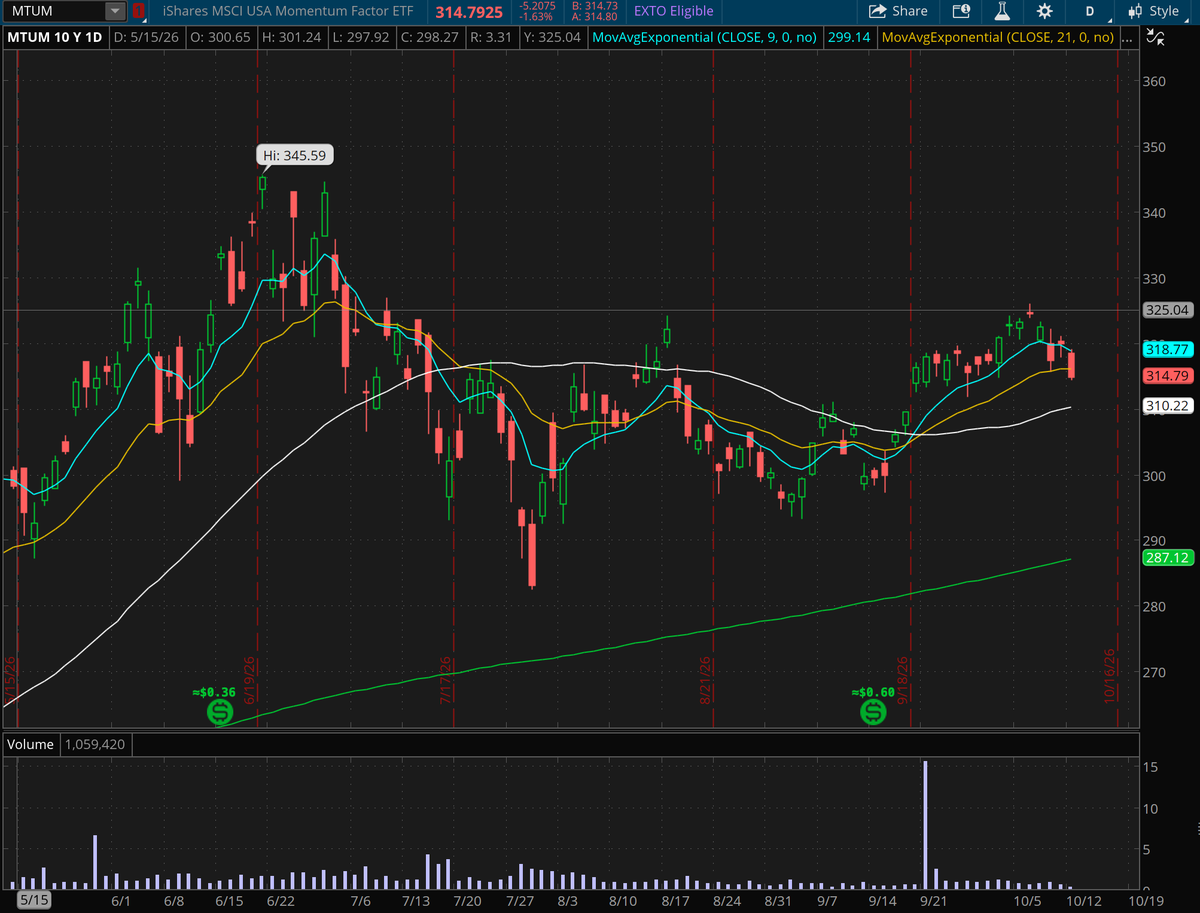Image resolution: width=1200 pixels, height=913 pixels.
Task: Click the red 314.79 last price bubble
Action: [1168, 376]
